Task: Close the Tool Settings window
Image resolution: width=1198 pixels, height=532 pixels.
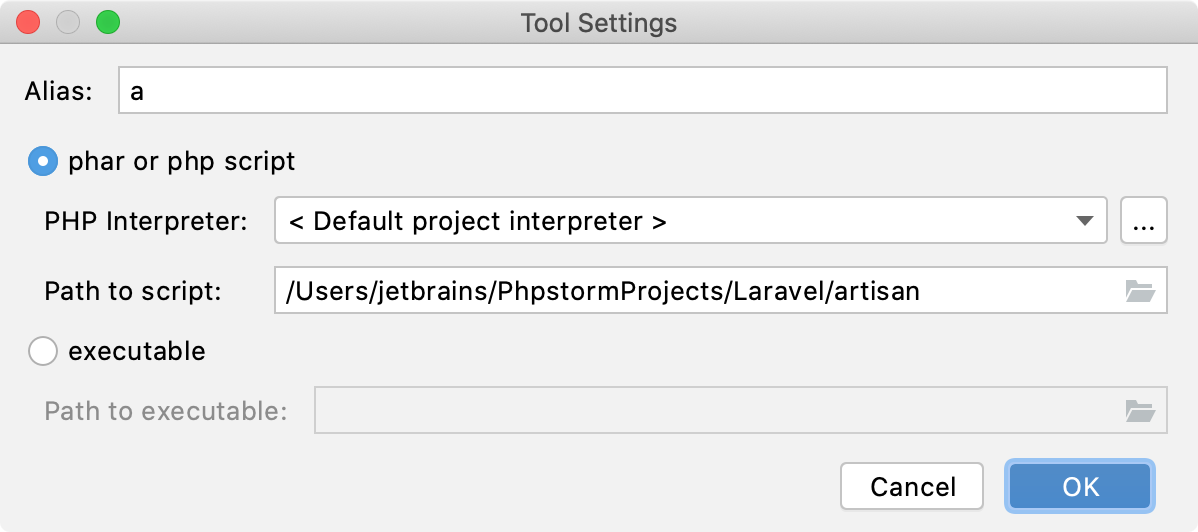Action: [x=28, y=22]
